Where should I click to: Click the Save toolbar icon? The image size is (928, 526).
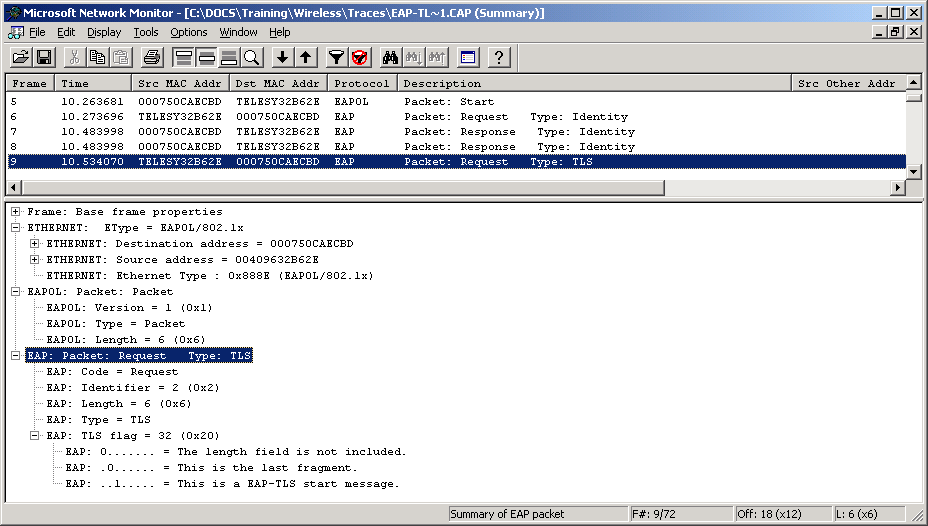(x=43, y=57)
